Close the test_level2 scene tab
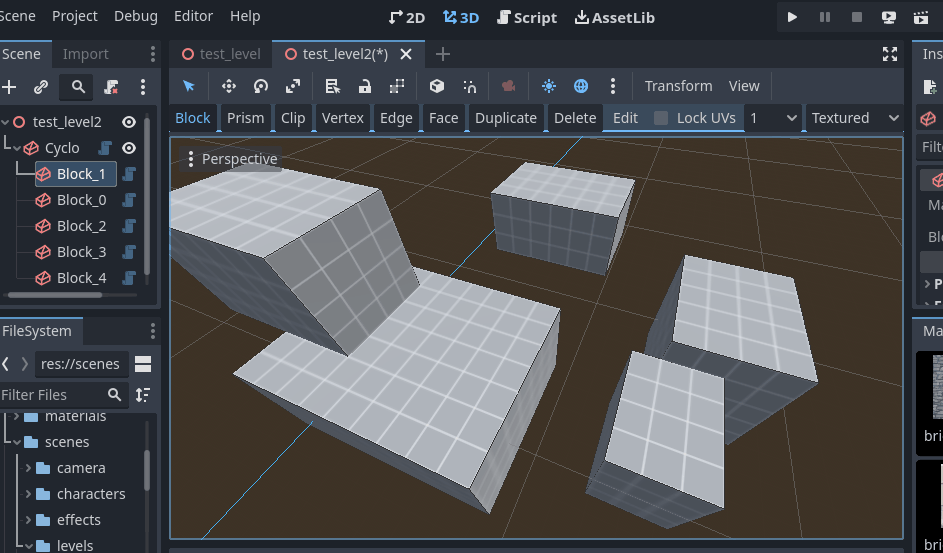This screenshot has width=943, height=553. pos(406,54)
